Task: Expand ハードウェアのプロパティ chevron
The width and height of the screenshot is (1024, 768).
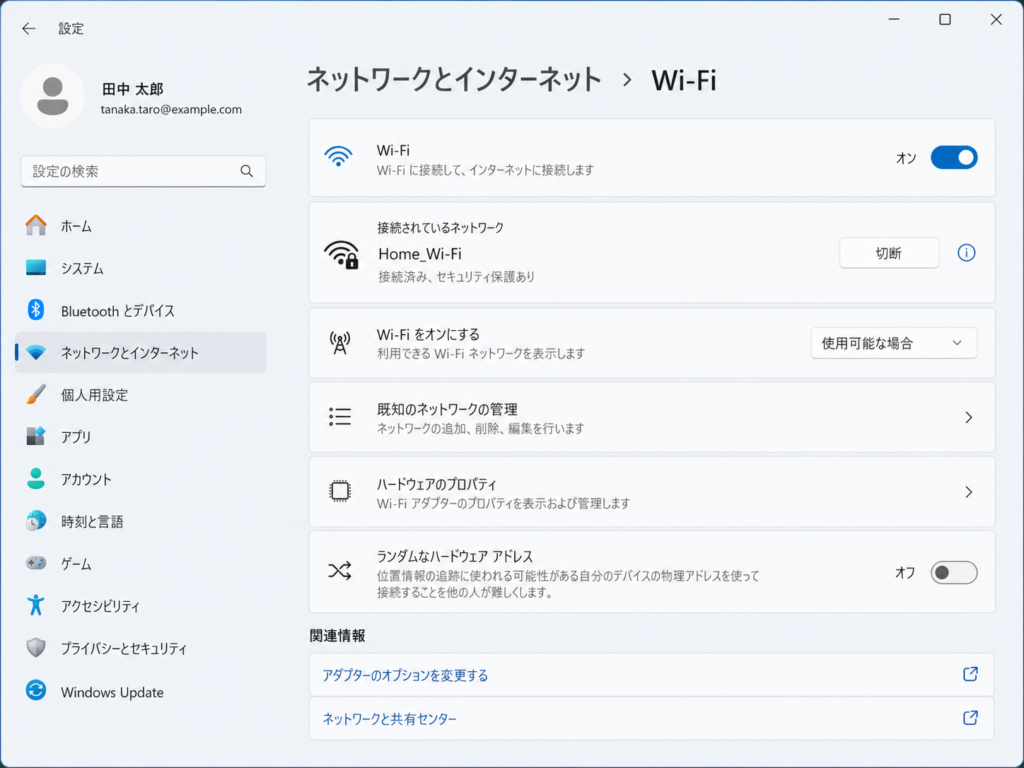Action: (967, 492)
